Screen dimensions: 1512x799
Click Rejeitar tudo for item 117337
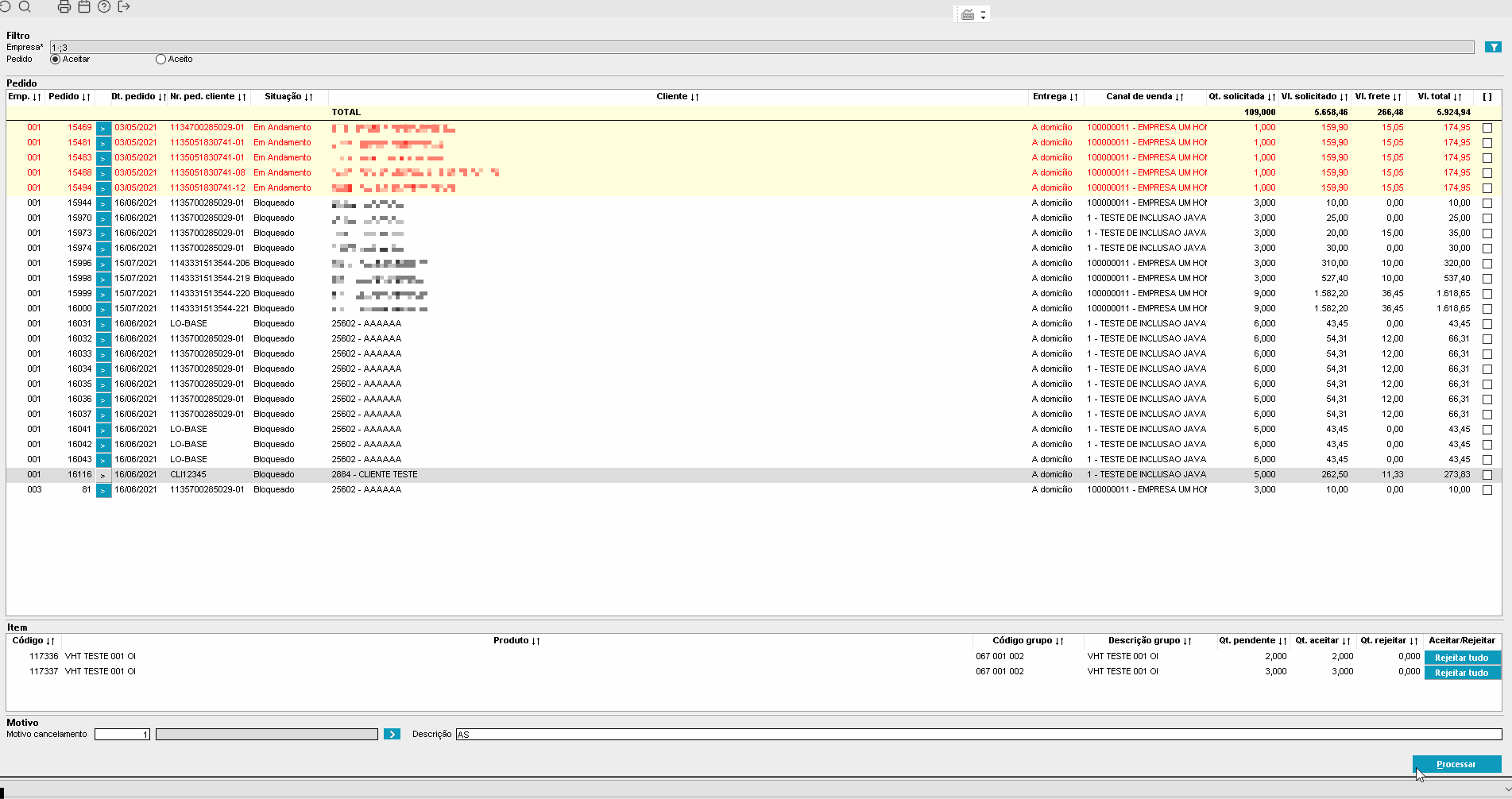pos(1462,673)
